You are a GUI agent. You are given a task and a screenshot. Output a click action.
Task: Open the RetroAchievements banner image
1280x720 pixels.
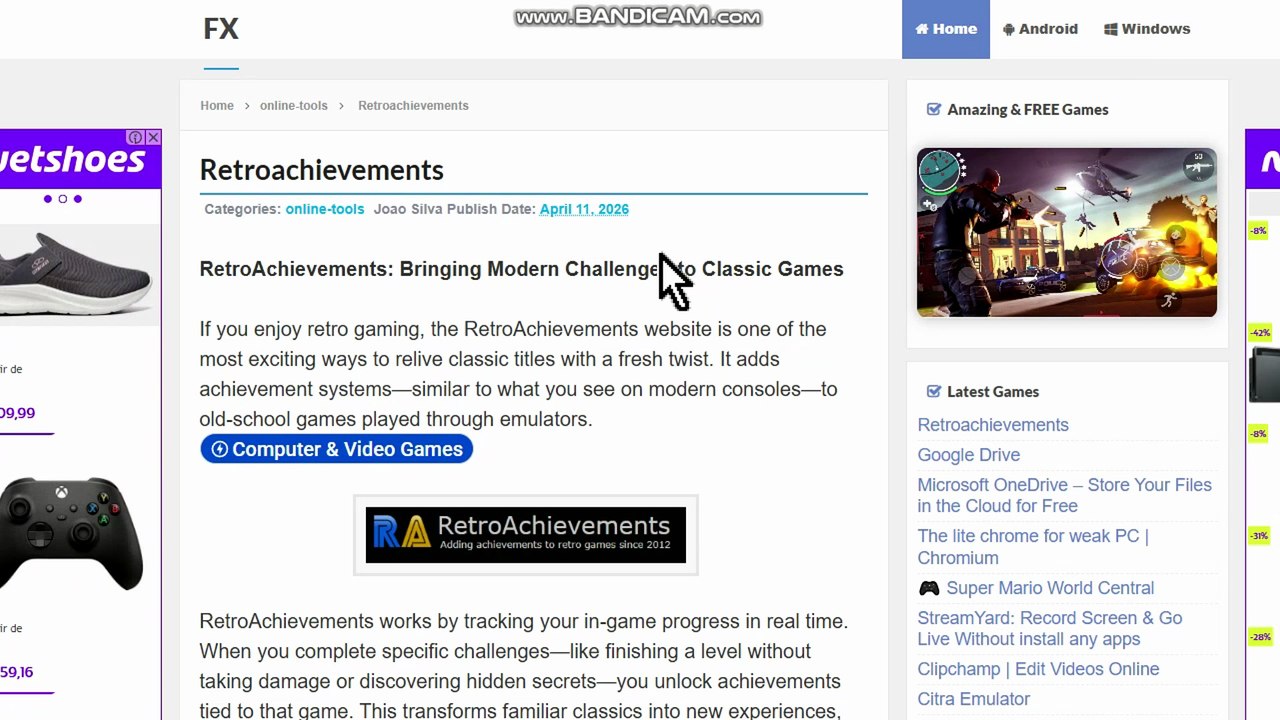[x=526, y=535]
